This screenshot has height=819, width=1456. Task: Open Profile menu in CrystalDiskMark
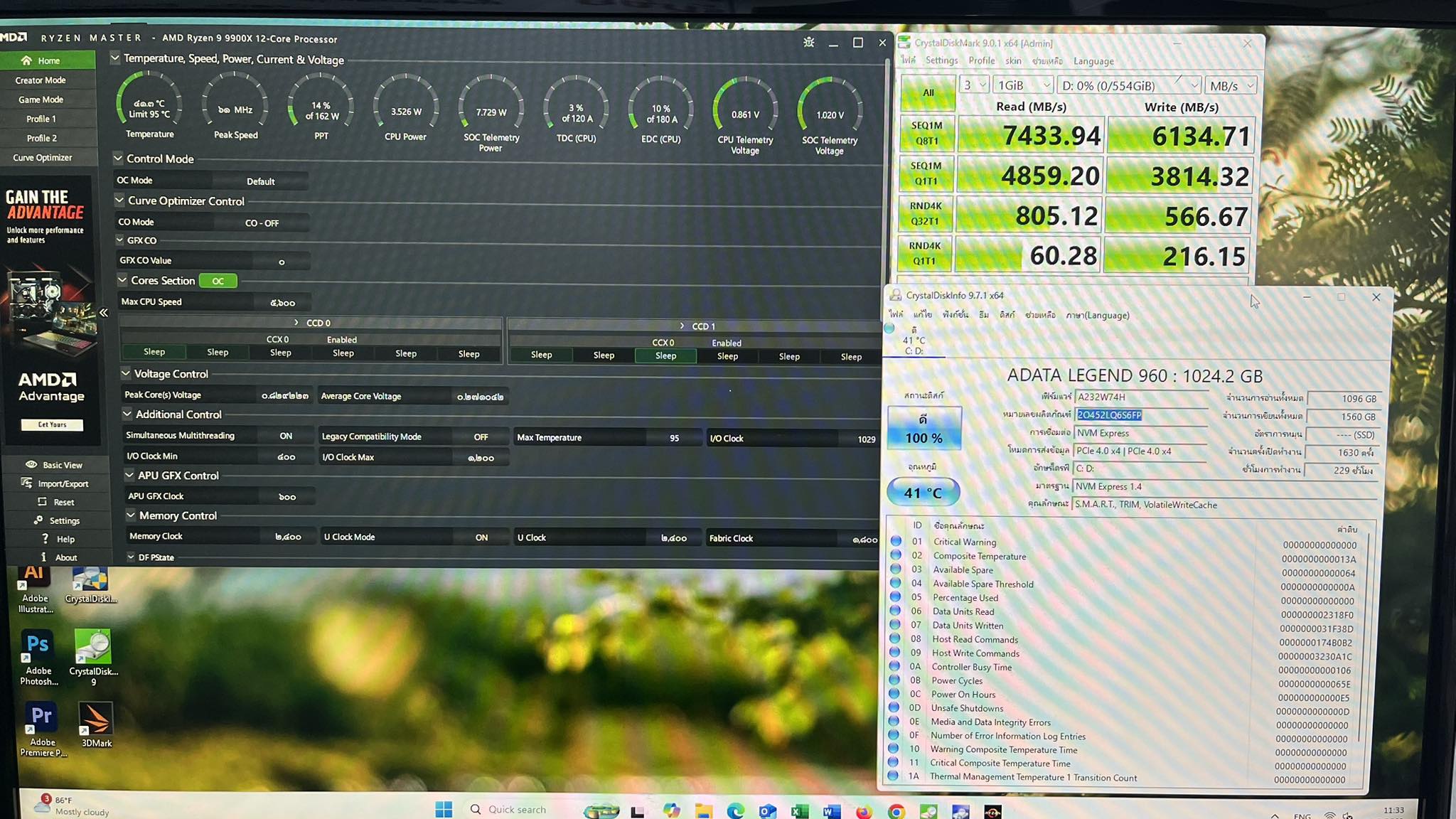tap(981, 60)
